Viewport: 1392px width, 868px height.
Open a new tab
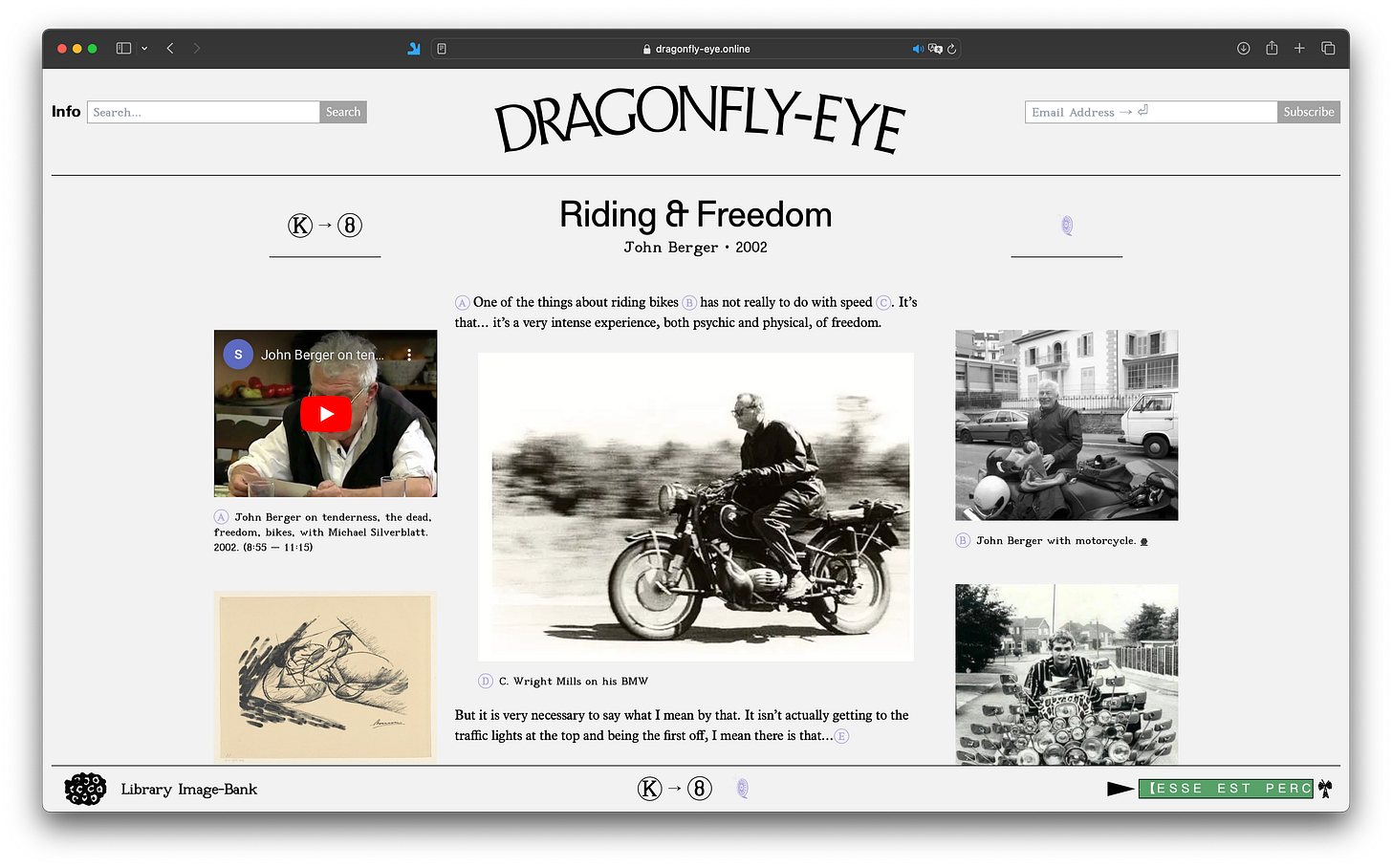pos(1299,49)
